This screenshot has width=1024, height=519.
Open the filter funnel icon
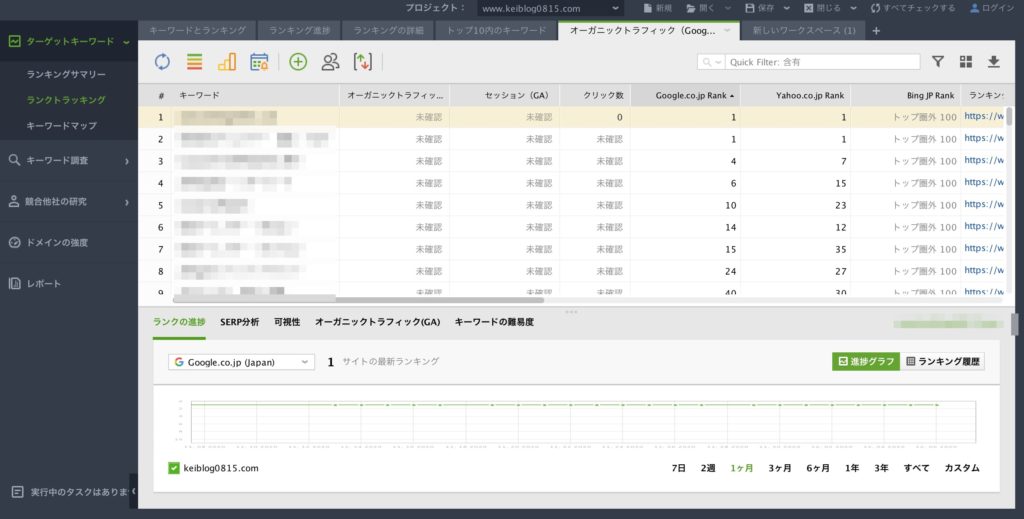(x=938, y=61)
